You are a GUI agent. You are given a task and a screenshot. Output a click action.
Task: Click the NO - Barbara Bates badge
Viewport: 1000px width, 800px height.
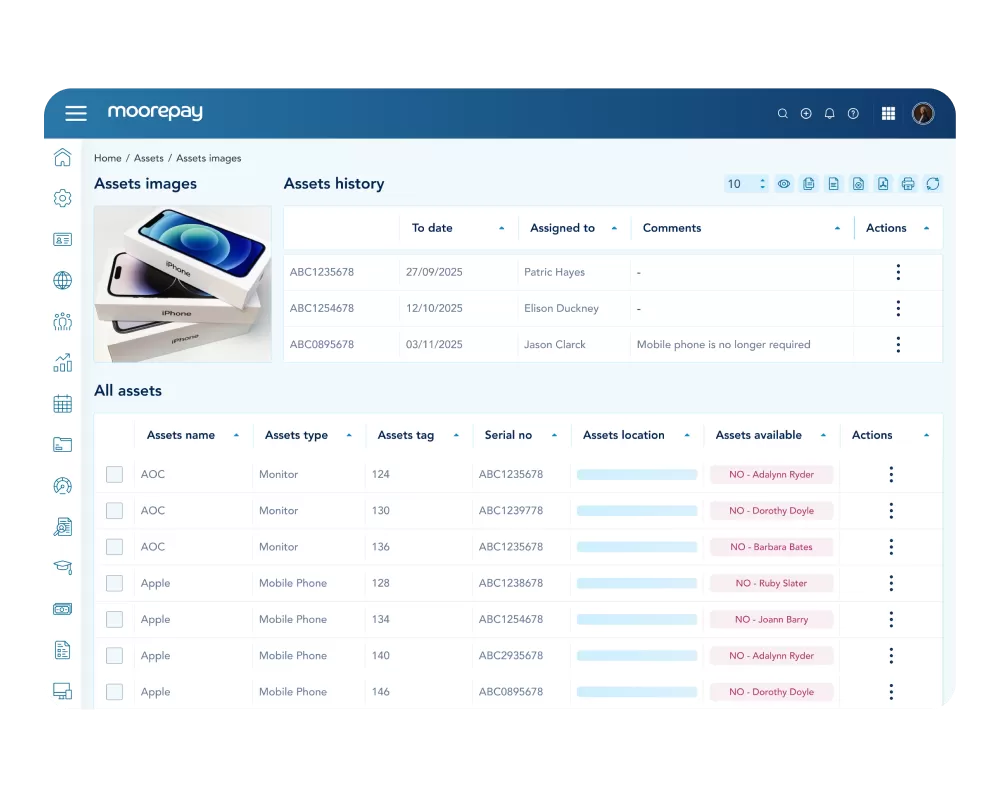click(x=771, y=547)
